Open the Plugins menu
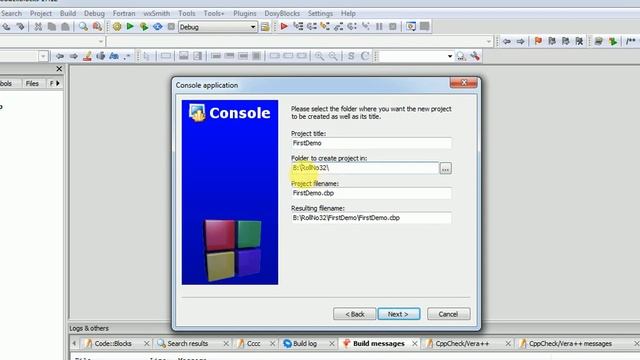The width and height of the screenshot is (640, 360). (x=245, y=13)
